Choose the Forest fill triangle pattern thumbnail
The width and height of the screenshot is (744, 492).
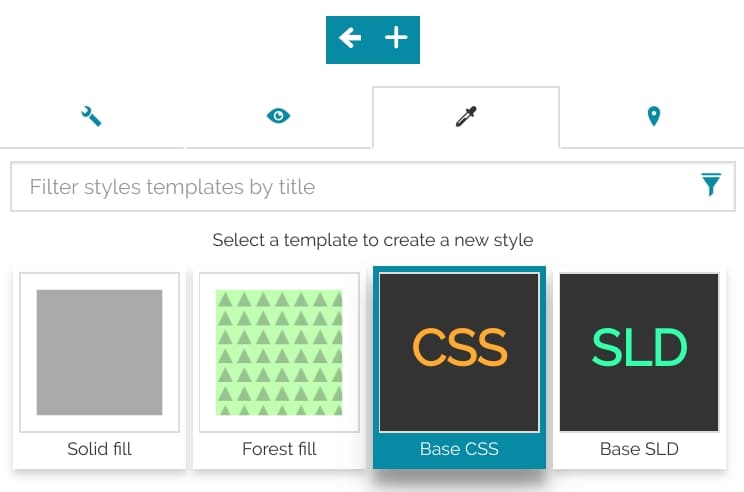[x=279, y=352]
